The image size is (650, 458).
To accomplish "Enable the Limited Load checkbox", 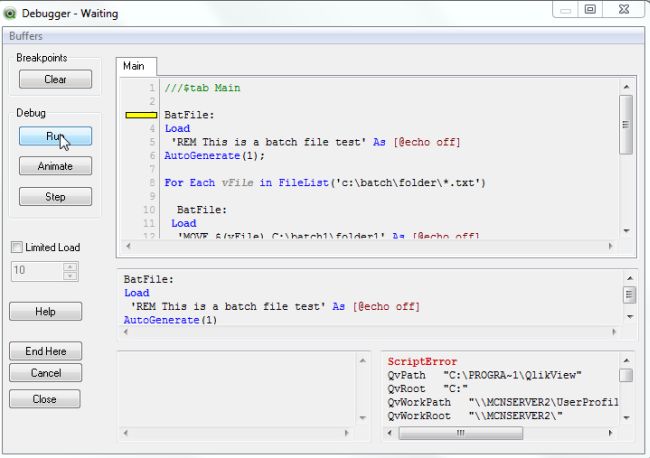I will 16,247.
